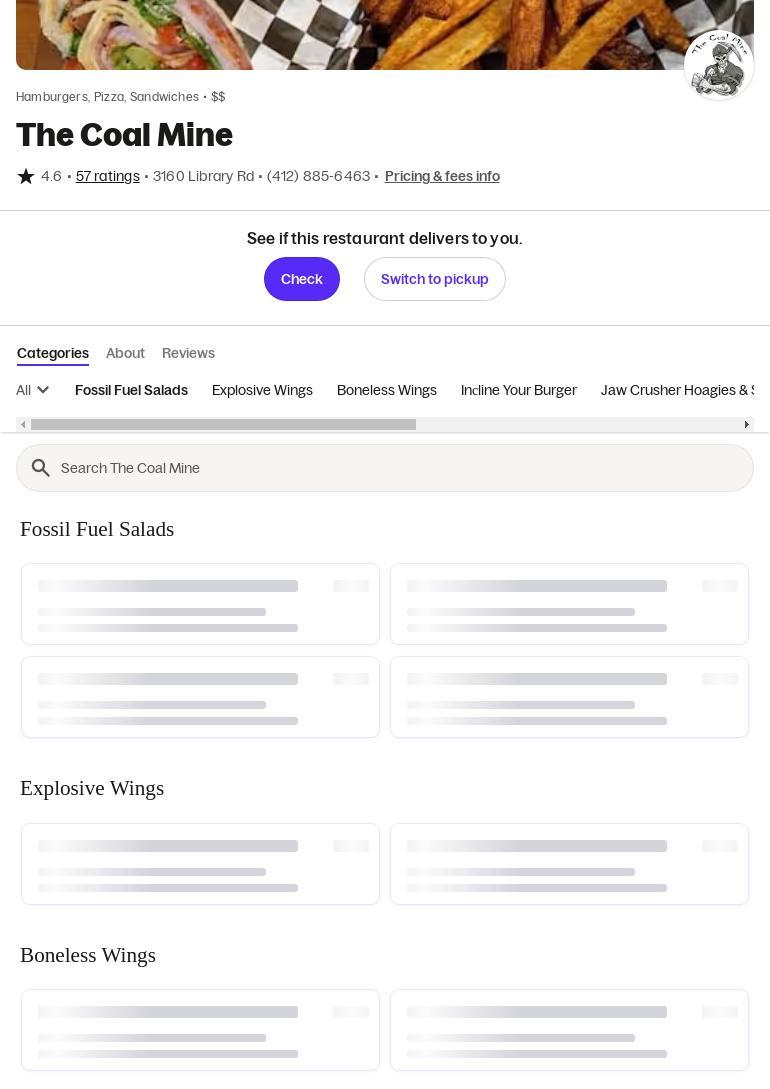Click the horizontal category scrollbar thumb
770x1089 pixels.
click(x=223, y=425)
